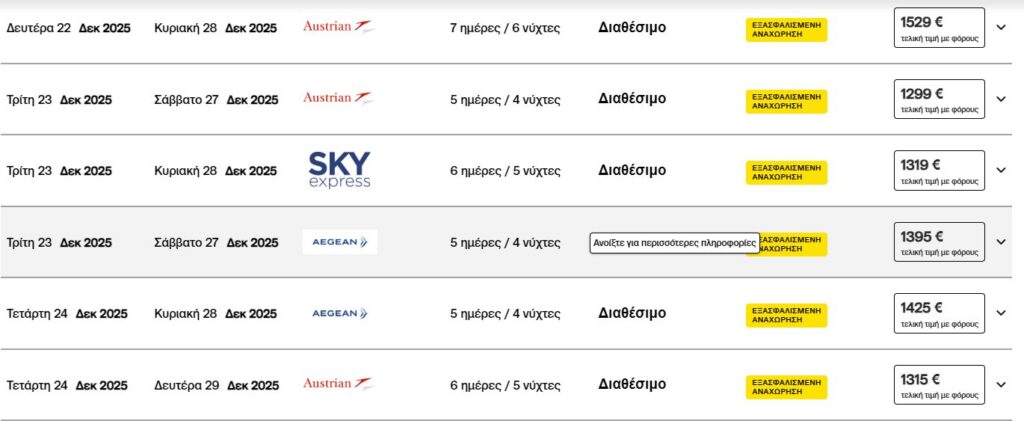
Task: Click the yellow guaranteed departure badge beside 1529 €
Action: (786, 29)
